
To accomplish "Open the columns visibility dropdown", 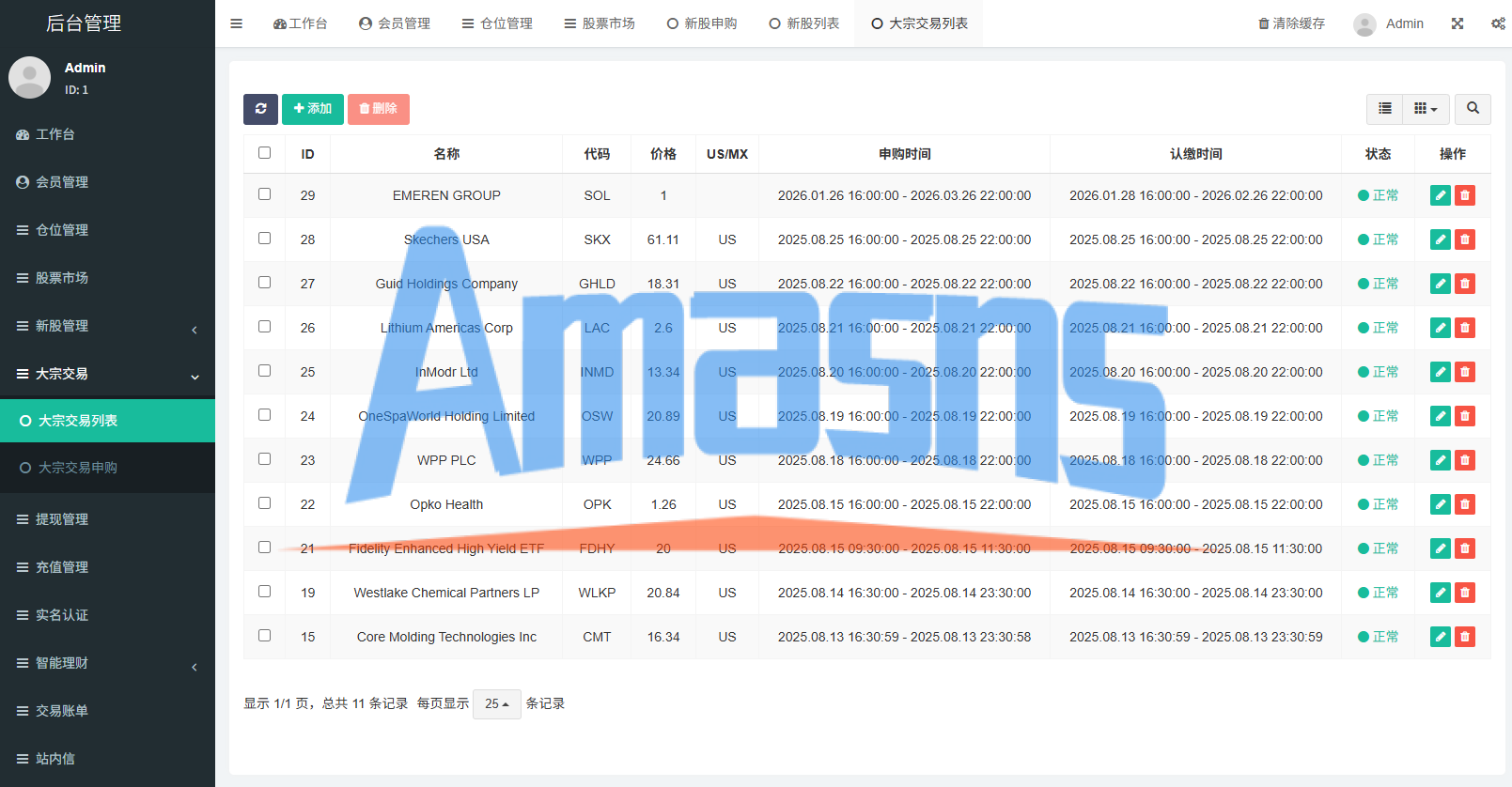I will point(1426,109).
